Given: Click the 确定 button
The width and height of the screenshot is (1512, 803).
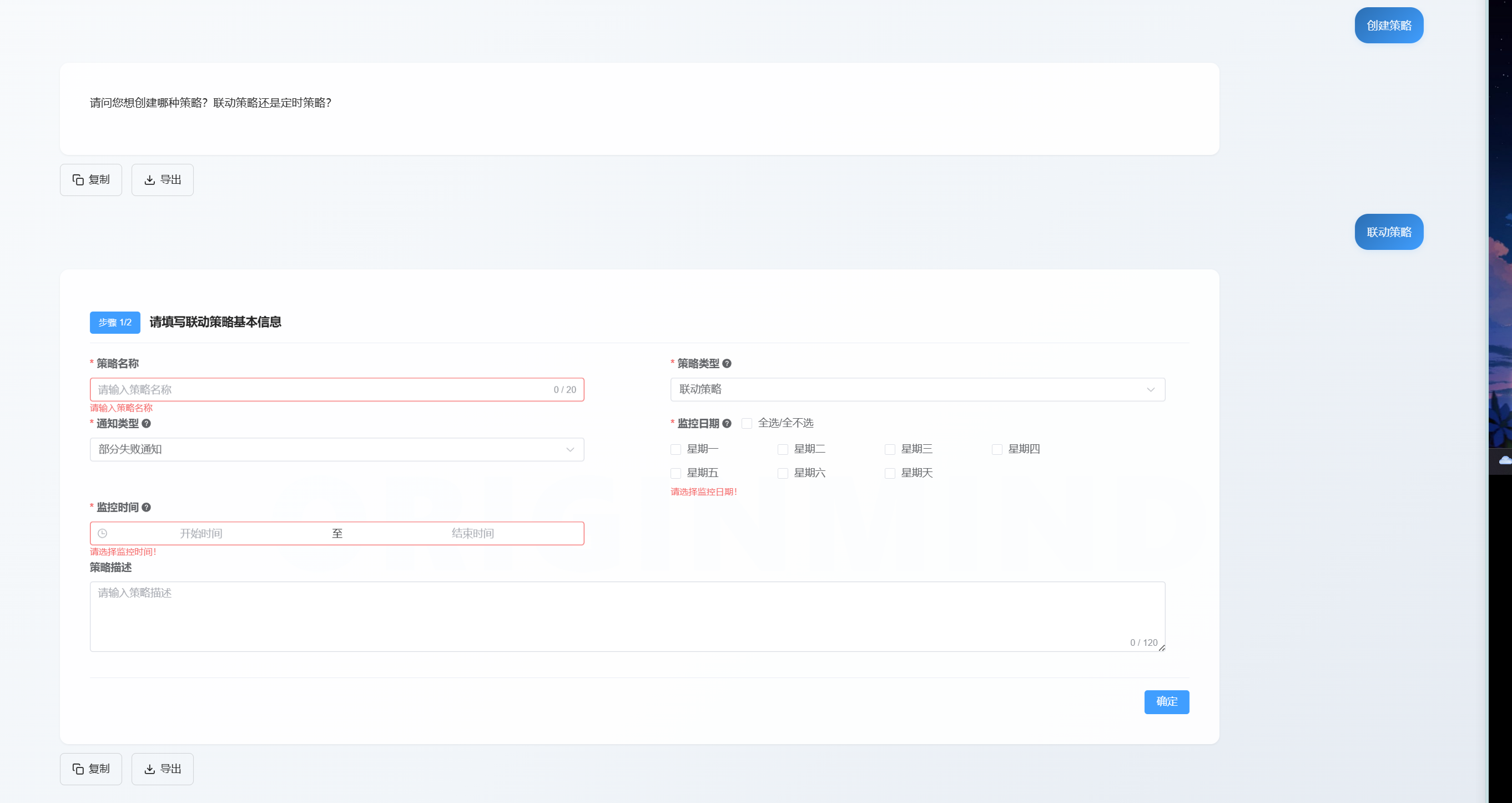Looking at the screenshot, I should click(x=1166, y=702).
